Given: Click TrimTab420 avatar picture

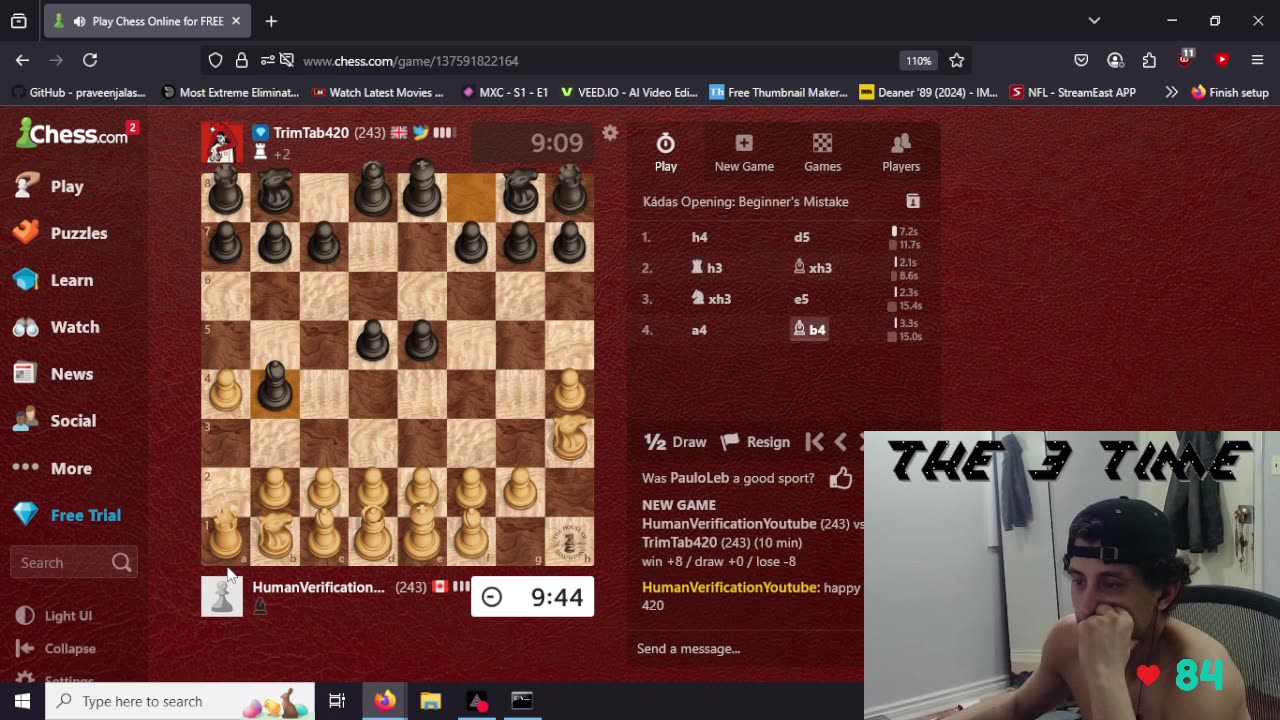Looking at the screenshot, I should click(222, 143).
